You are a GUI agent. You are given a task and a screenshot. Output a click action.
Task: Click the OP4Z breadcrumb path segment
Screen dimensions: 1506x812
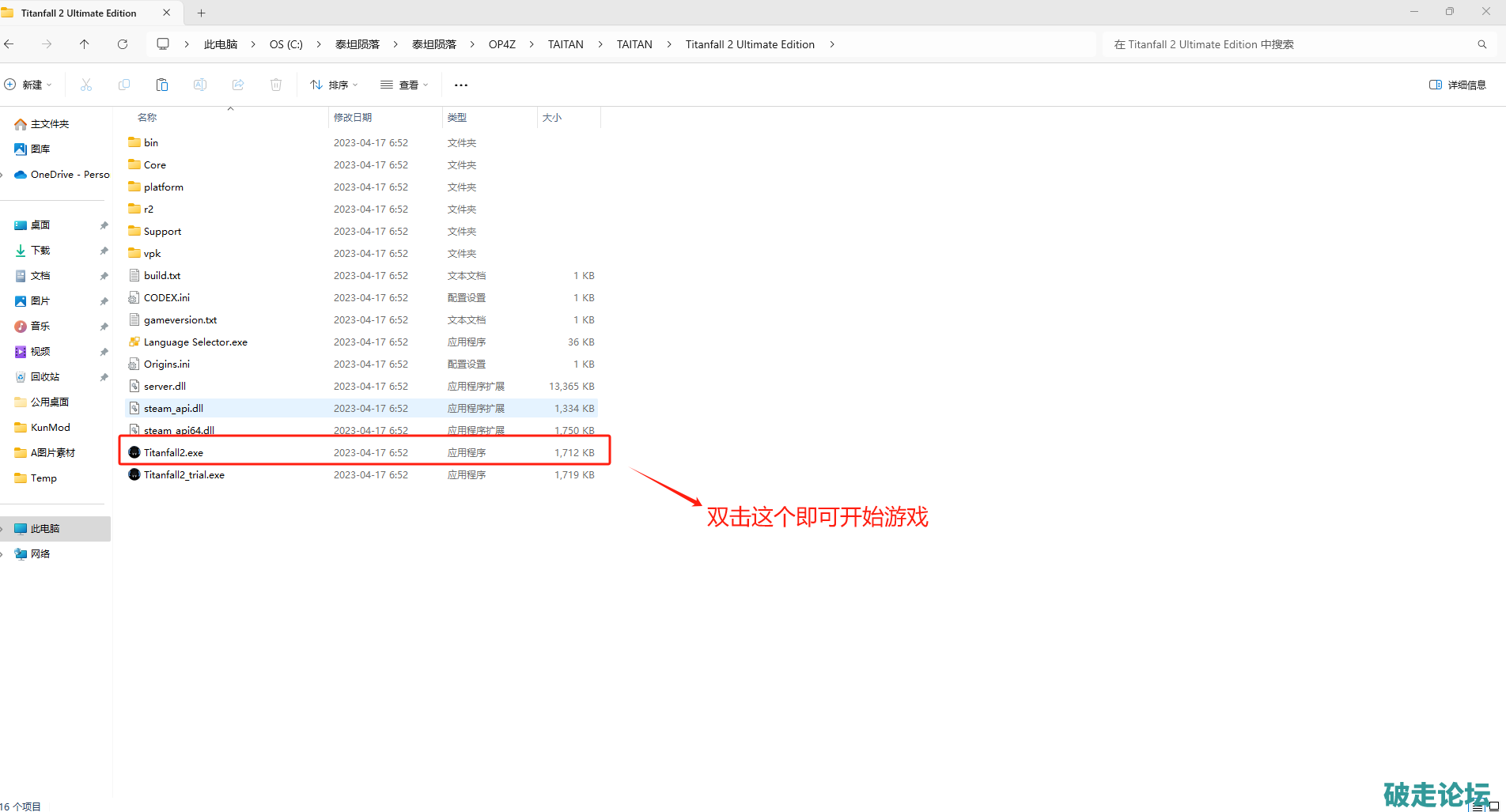click(x=501, y=44)
